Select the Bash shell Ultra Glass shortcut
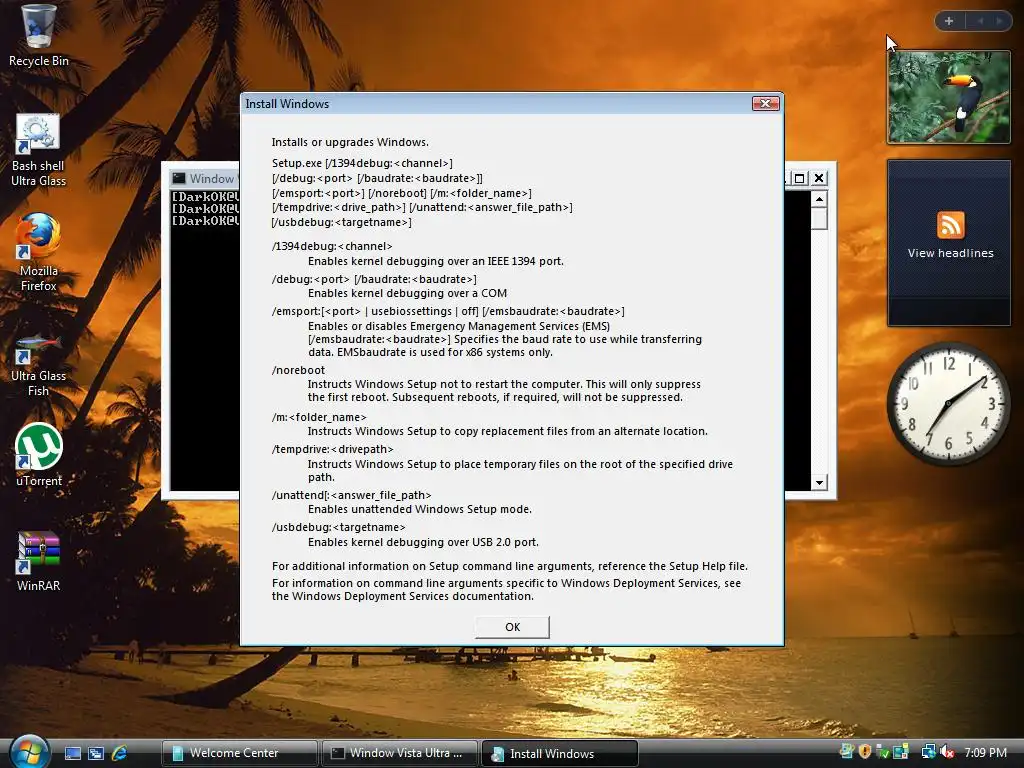Image resolution: width=1024 pixels, height=768 pixels. coord(38,150)
